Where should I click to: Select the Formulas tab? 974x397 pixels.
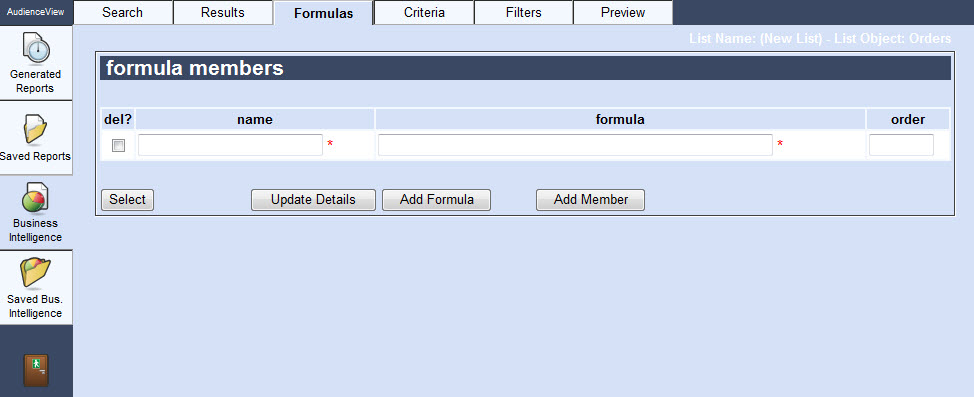324,13
